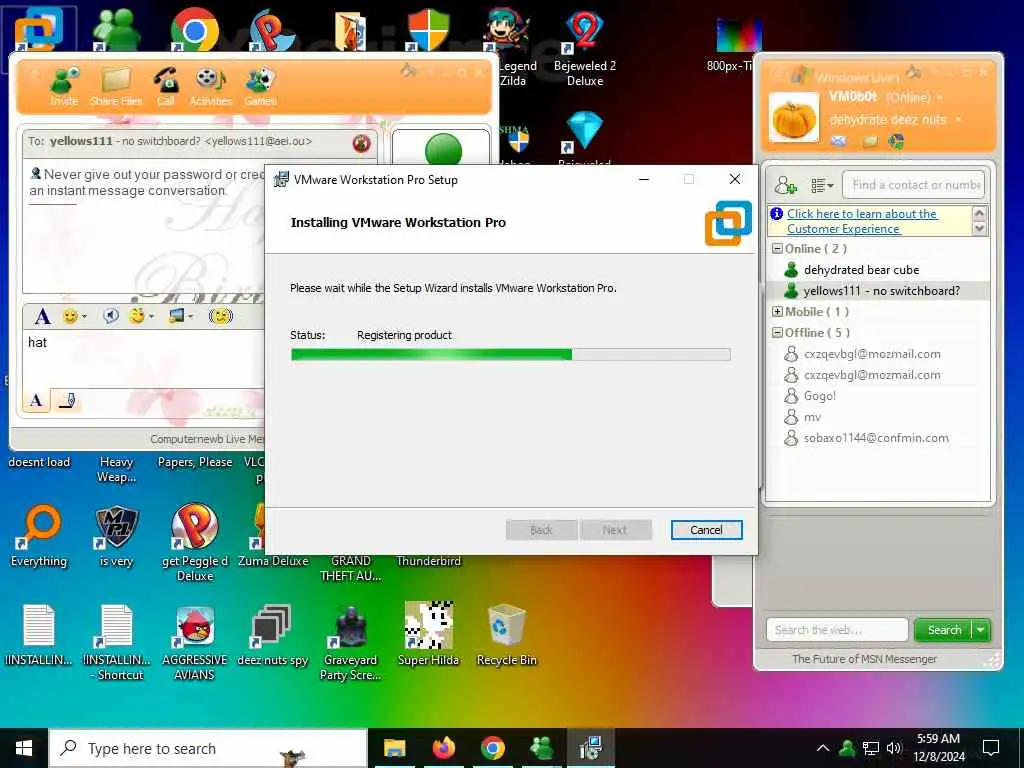
Task: Select offline contact Gogo!
Action: (x=820, y=396)
